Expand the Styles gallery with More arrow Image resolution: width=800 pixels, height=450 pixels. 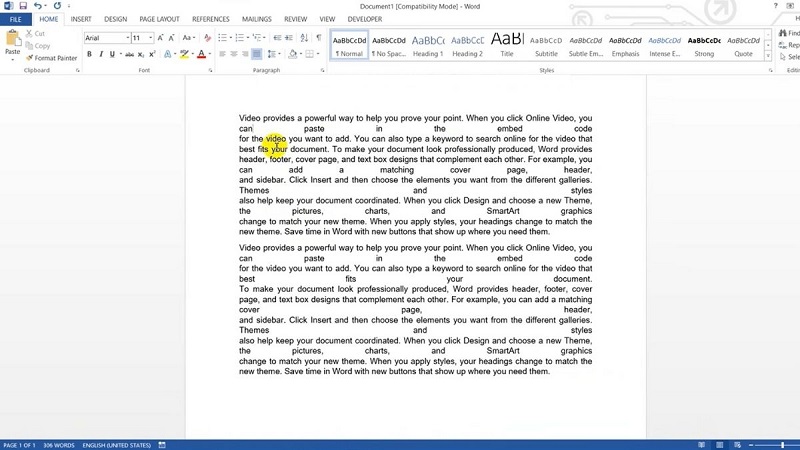coord(769,58)
